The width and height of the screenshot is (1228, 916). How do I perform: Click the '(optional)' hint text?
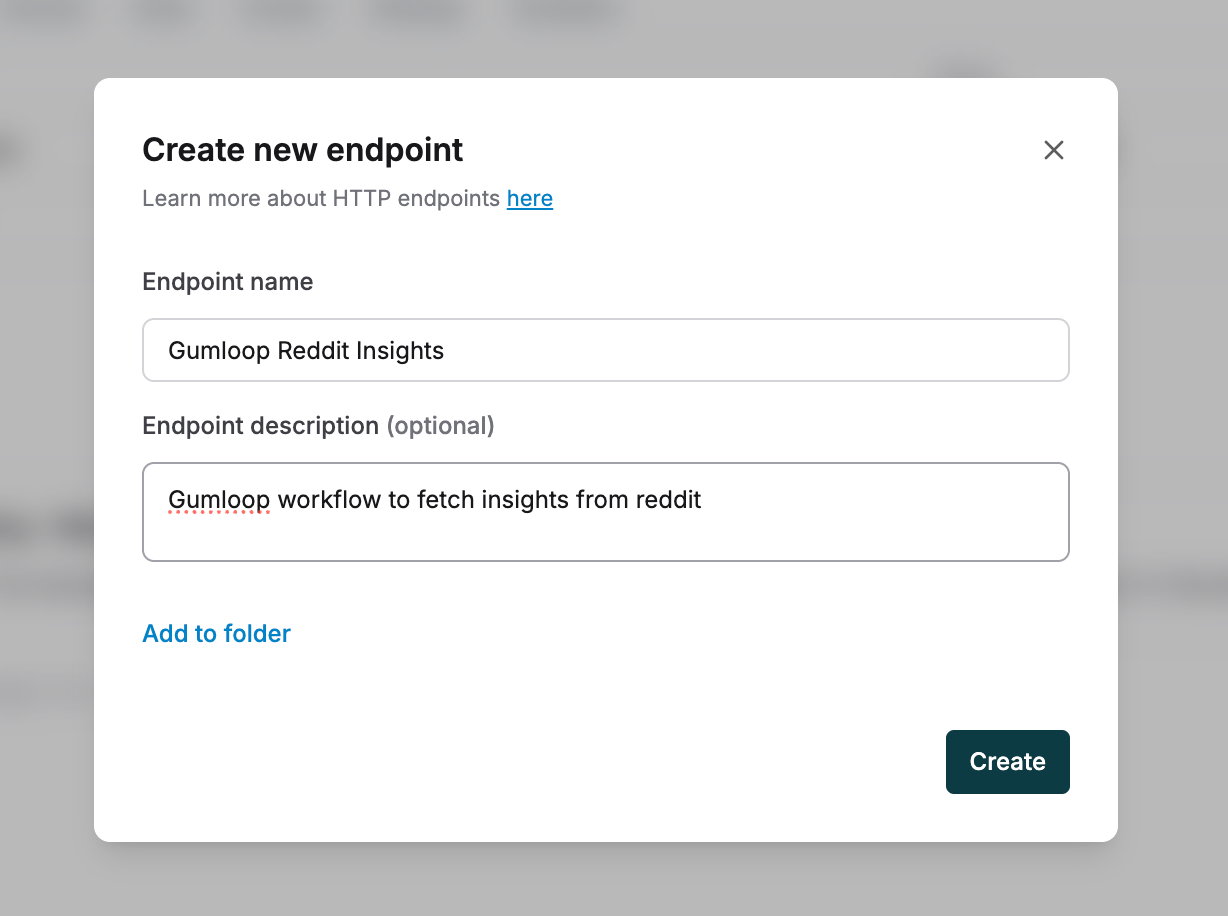pos(440,426)
